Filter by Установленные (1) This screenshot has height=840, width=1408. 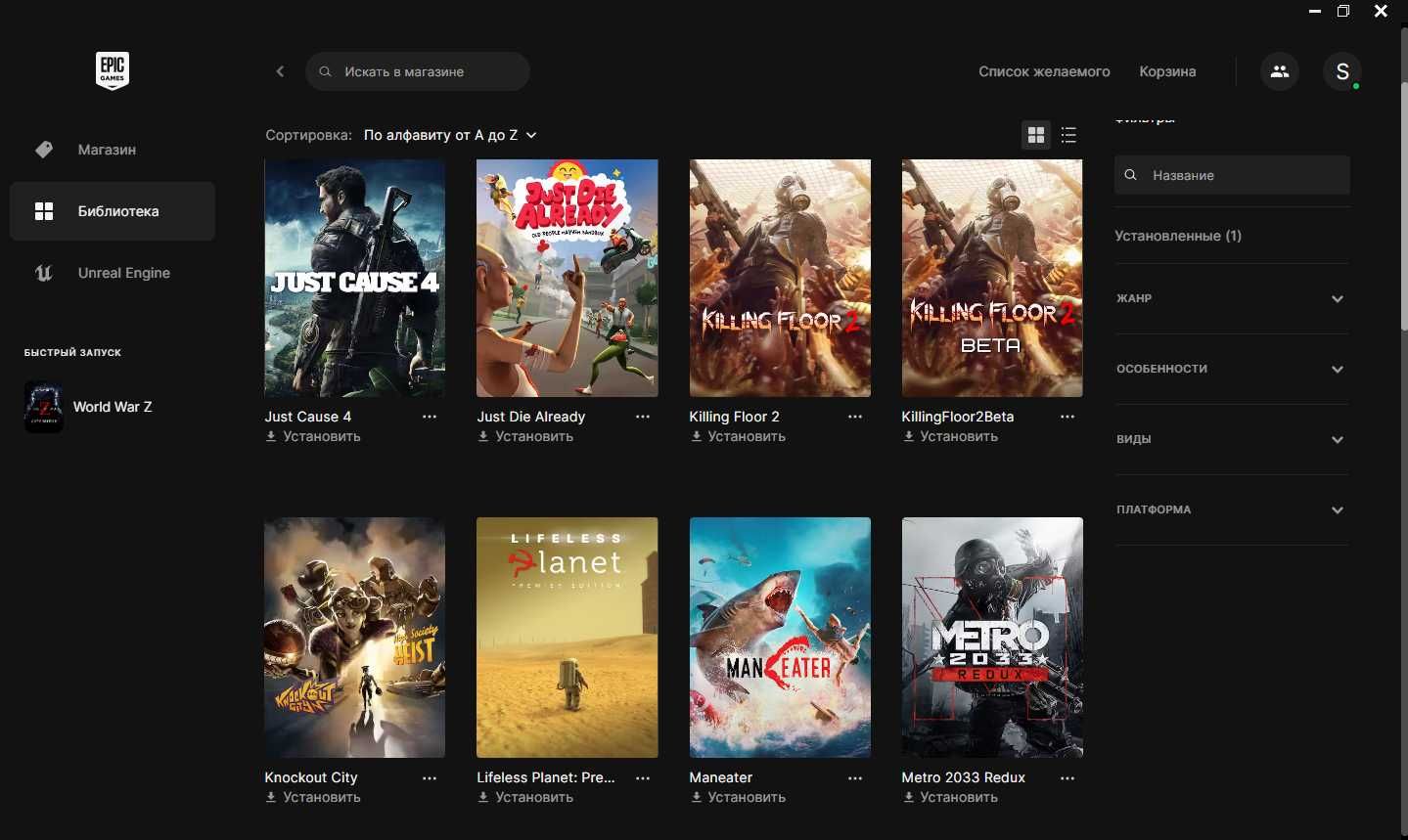click(1178, 236)
